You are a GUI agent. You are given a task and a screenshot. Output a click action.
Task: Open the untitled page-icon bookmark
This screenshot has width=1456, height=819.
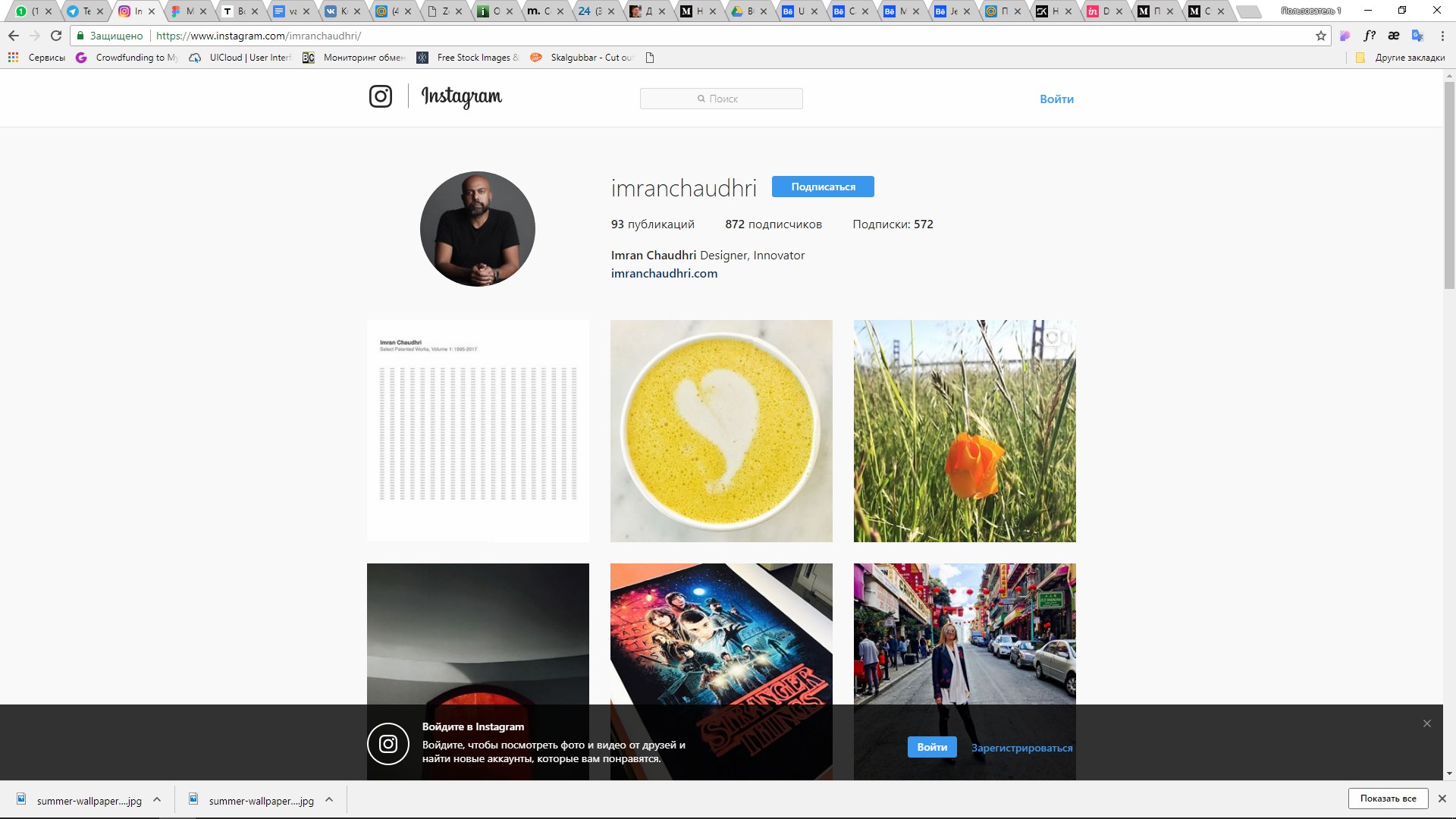click(x=650, y=58)
